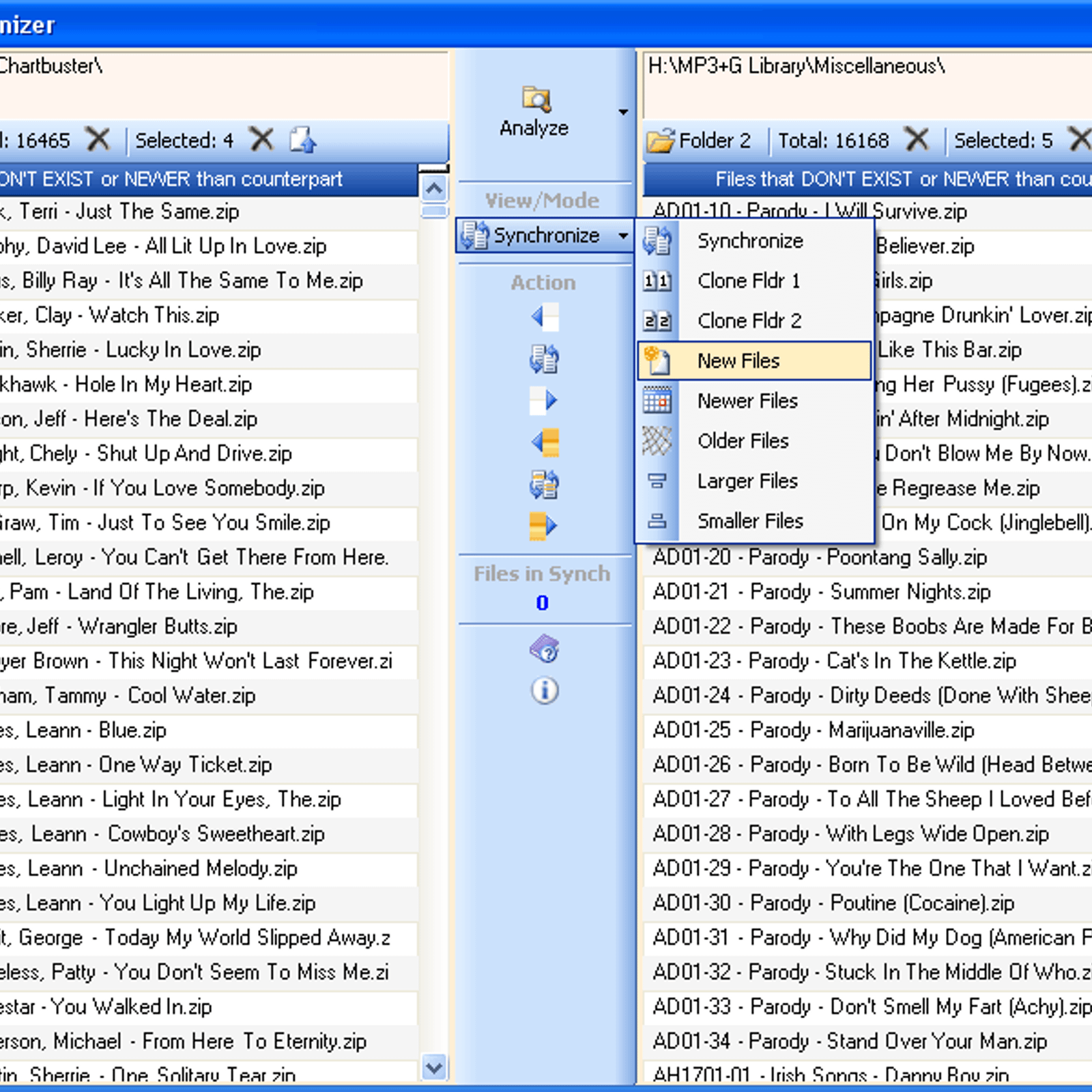This screenshot has height=1092, width=1092.
Task: Click the blue synchronize action icon
Action: [x=545, y=359]
